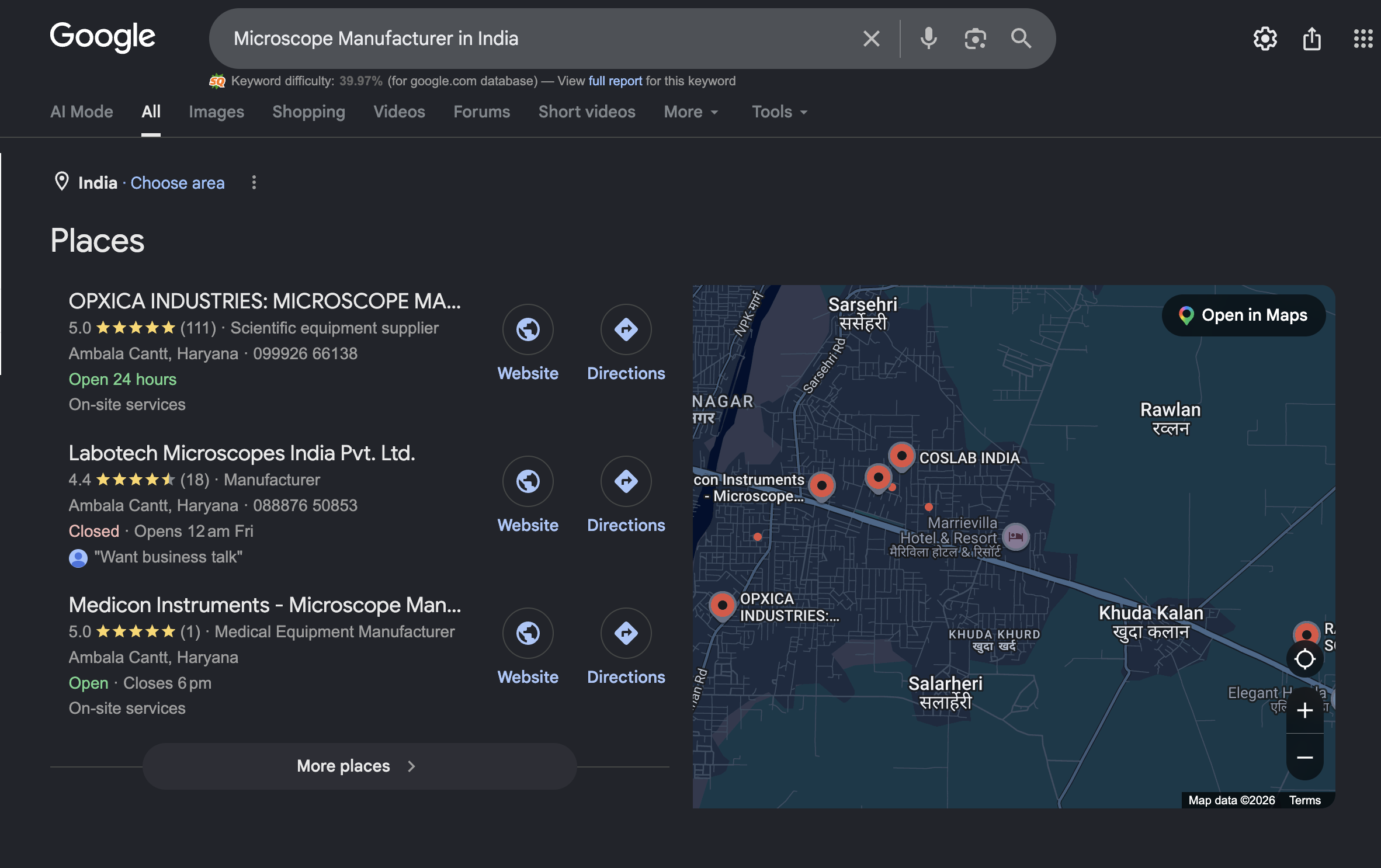
Task: Open quick settings gear icon
Action: (x=1265, y=39)
